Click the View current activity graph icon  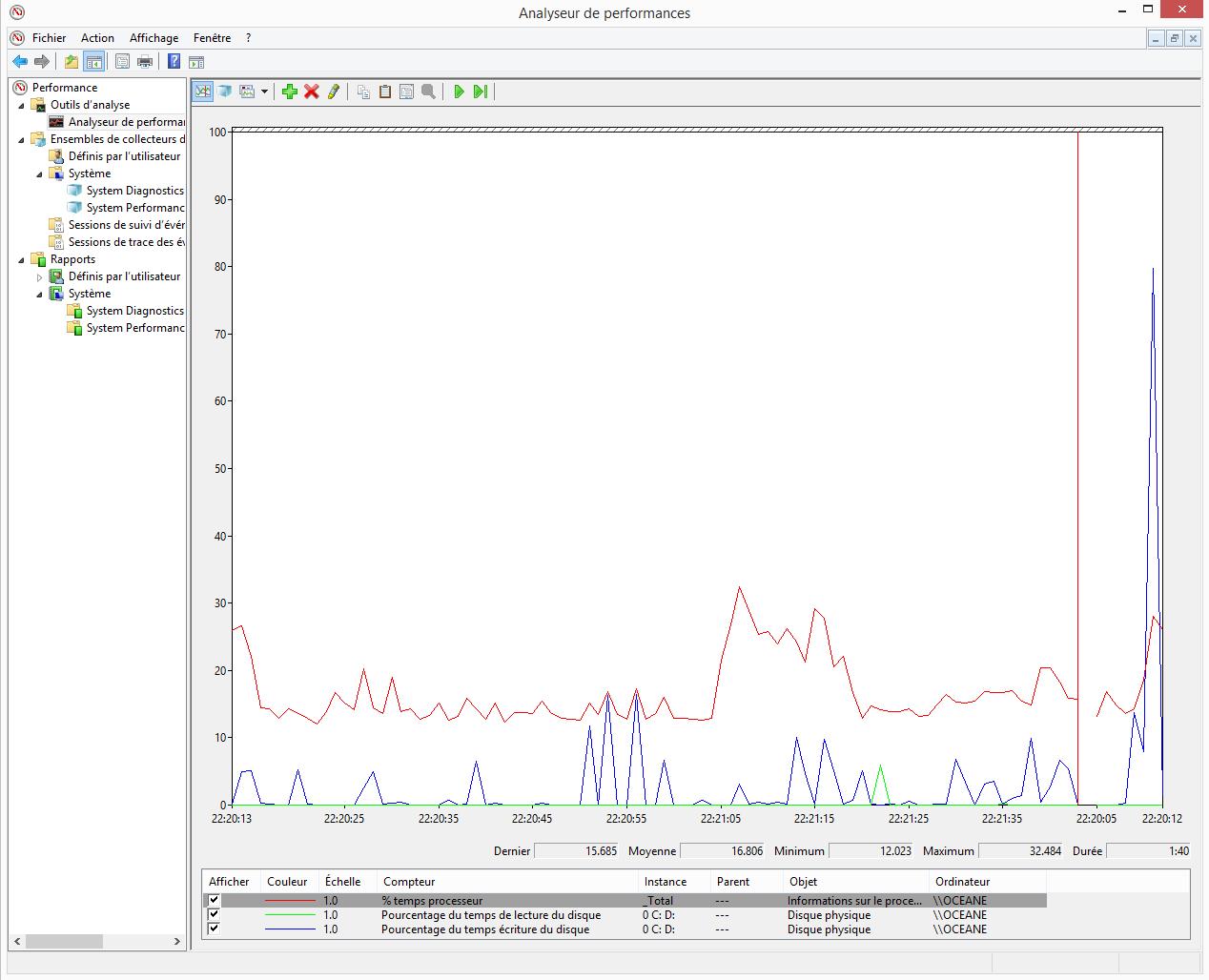coord(202,92)
